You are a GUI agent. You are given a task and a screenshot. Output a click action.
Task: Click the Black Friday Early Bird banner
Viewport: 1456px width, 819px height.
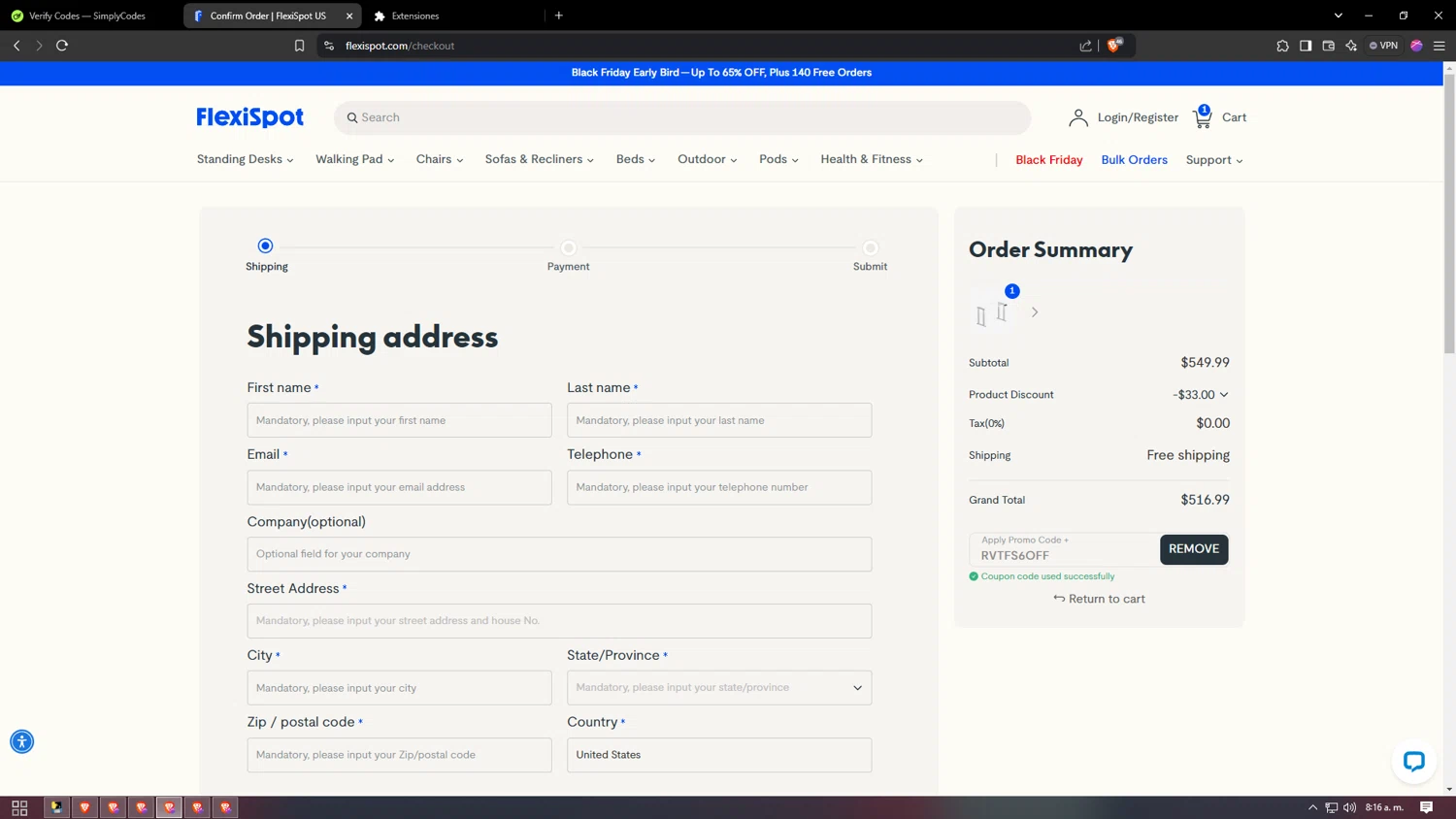tap(721, 73)
